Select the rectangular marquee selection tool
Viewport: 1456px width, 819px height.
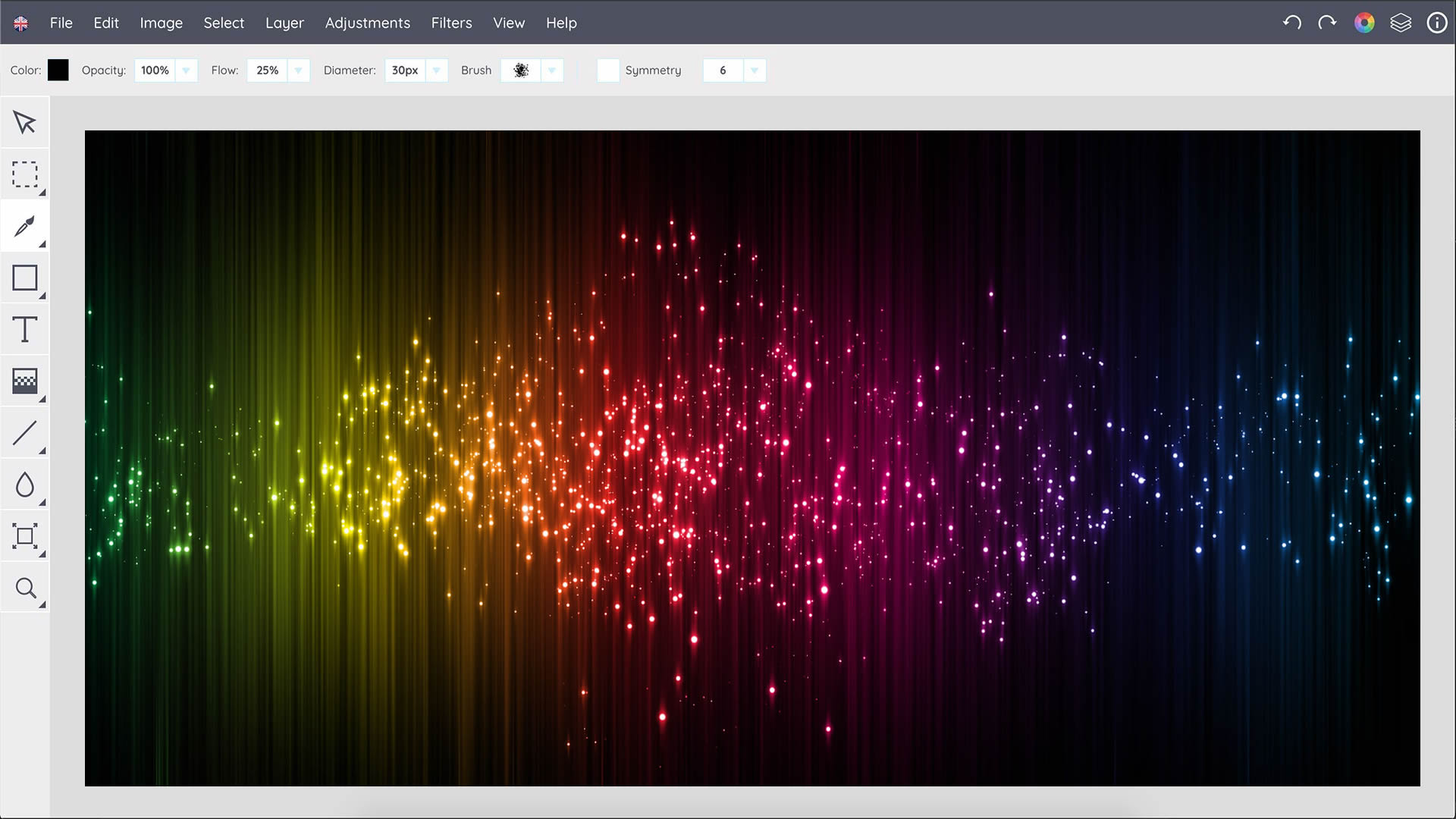(x=24, y=174)
